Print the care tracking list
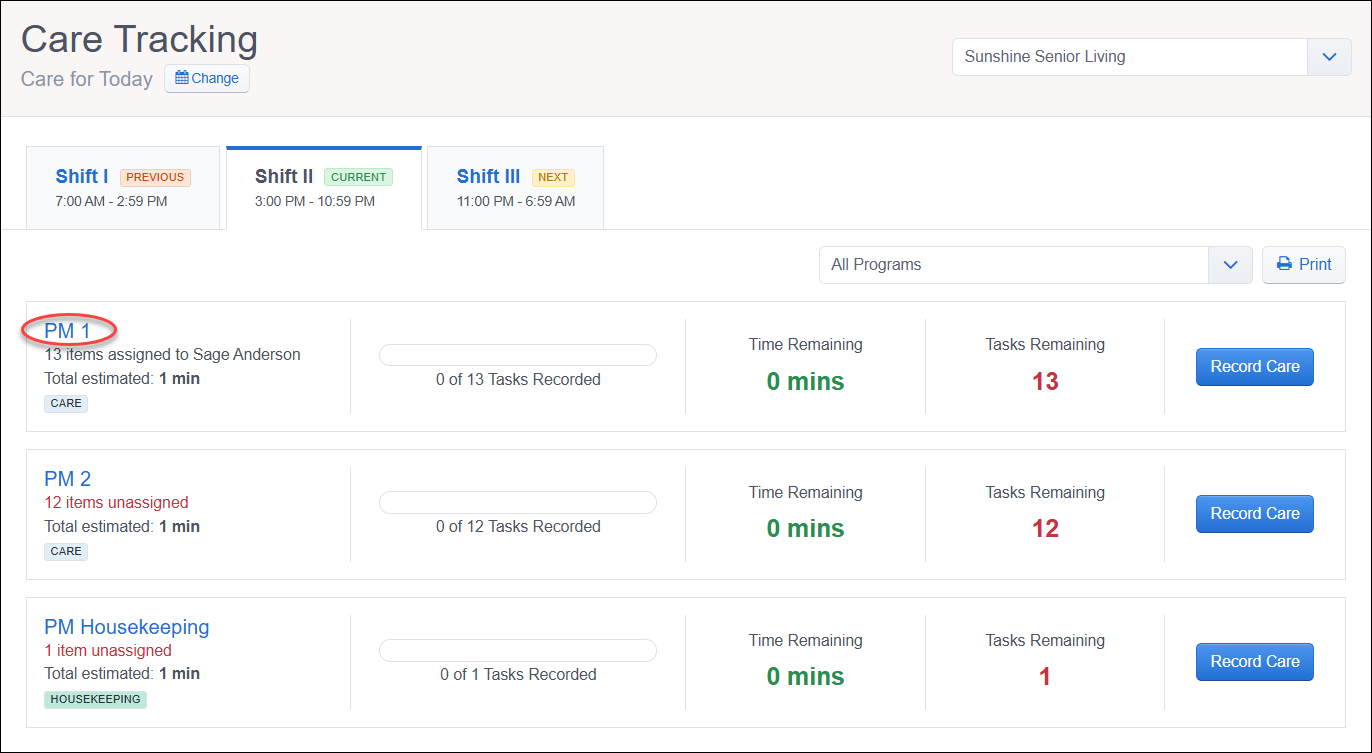The image size is (1372, 753). click(x=1304, y=265)
